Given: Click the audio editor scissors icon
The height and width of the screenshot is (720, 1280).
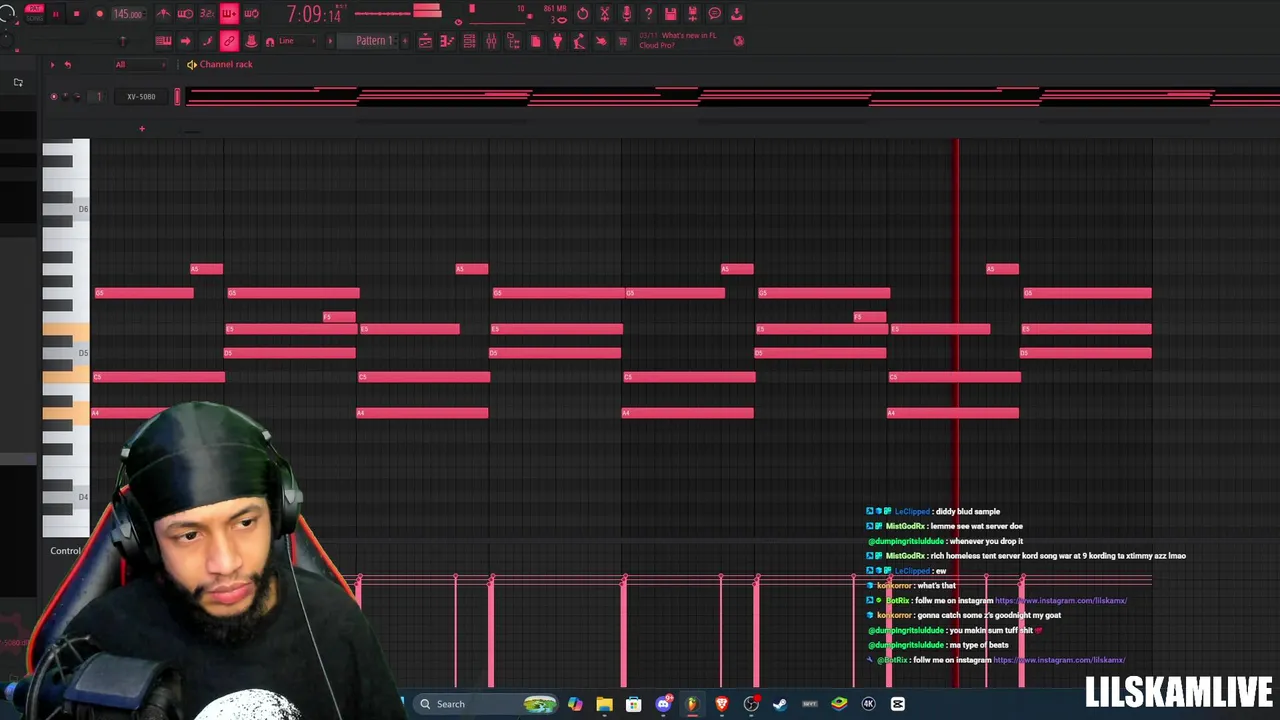Looking at the screenshot, I should pos(605,14).
